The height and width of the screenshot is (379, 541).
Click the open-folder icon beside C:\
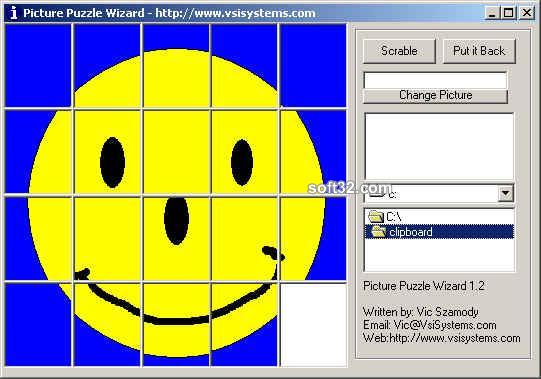[376, 217]
